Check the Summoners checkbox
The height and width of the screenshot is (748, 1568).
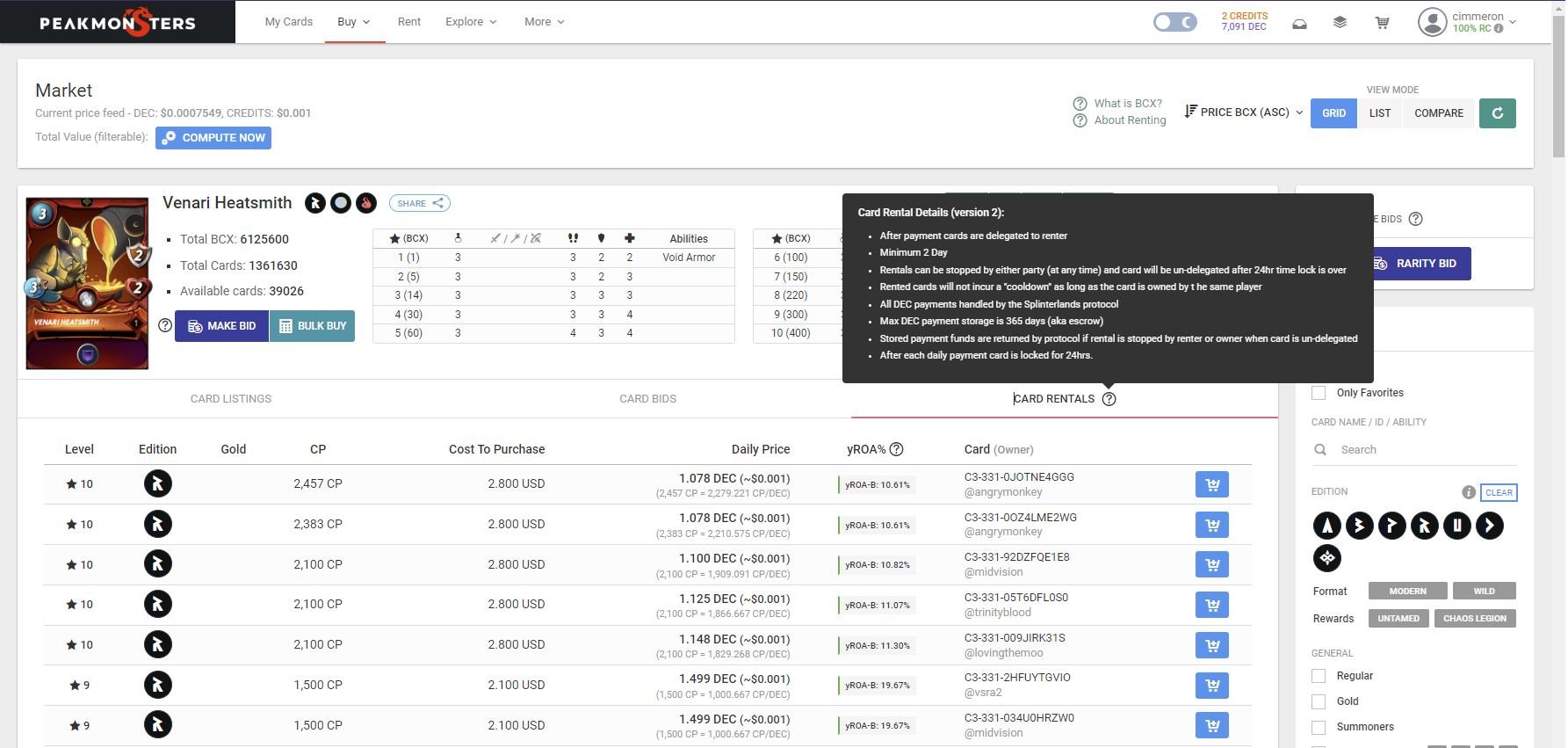tap(1319, 727)
